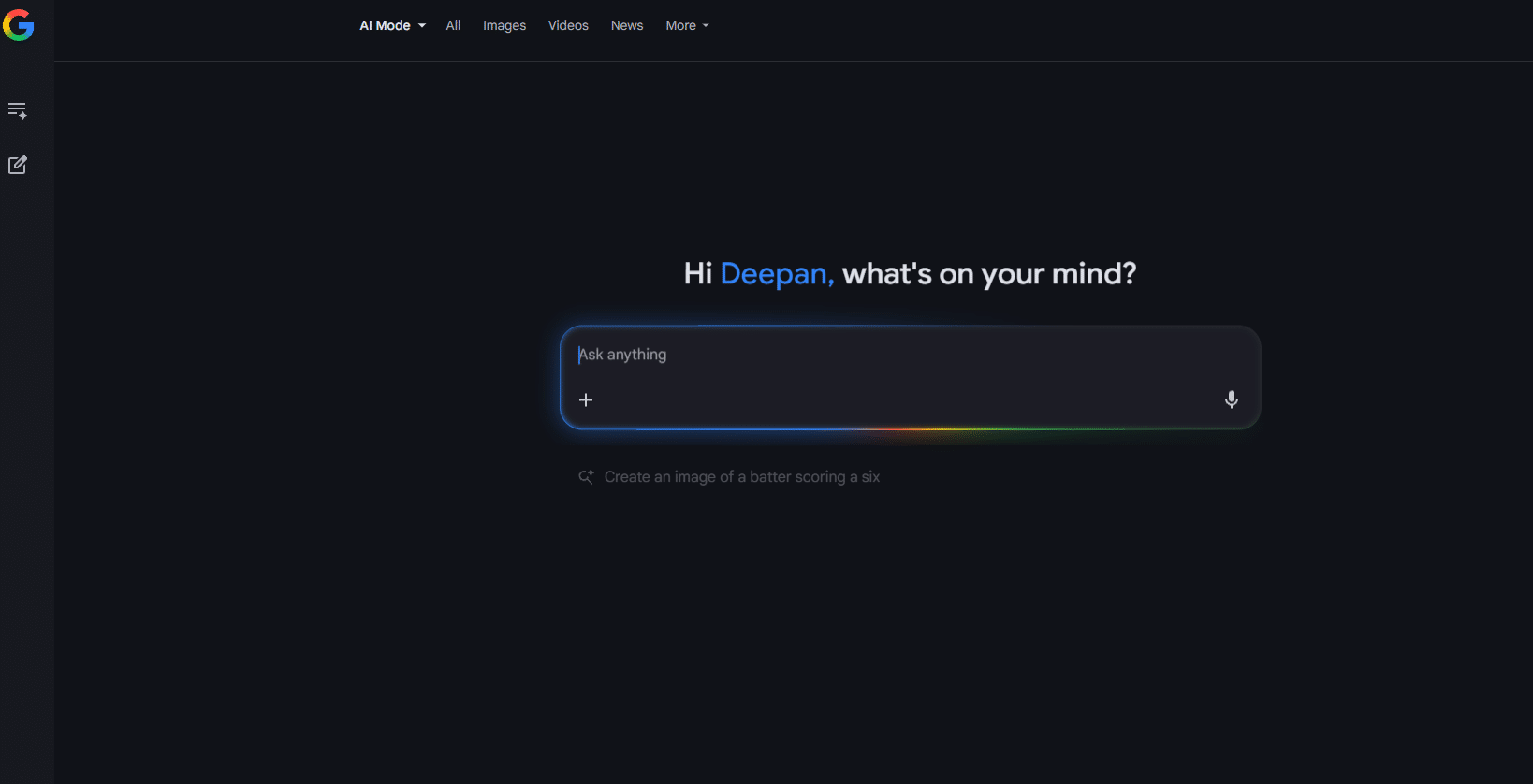
Task: Activate the microphone for voice input
Action: 1231,400
